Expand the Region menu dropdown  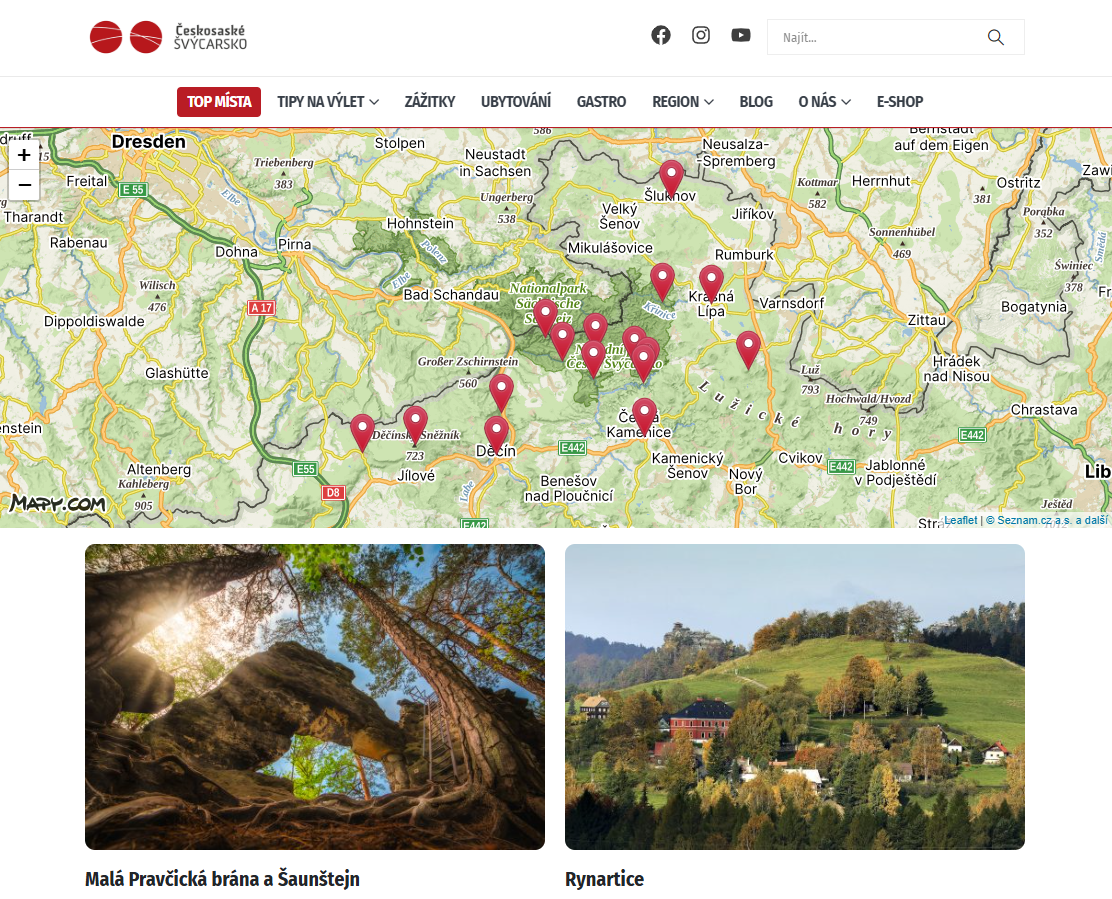[682, 102]
